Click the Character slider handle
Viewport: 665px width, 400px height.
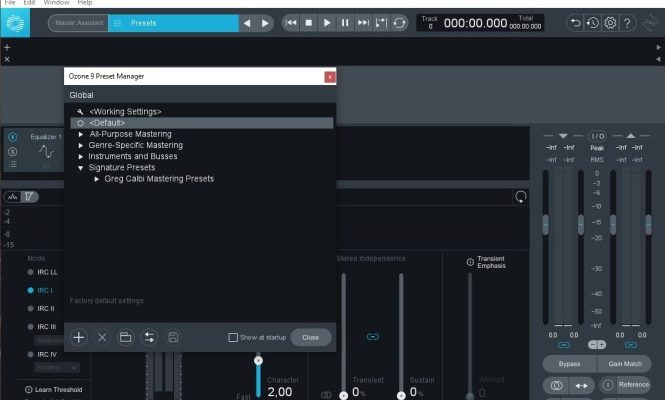(258, 361)
